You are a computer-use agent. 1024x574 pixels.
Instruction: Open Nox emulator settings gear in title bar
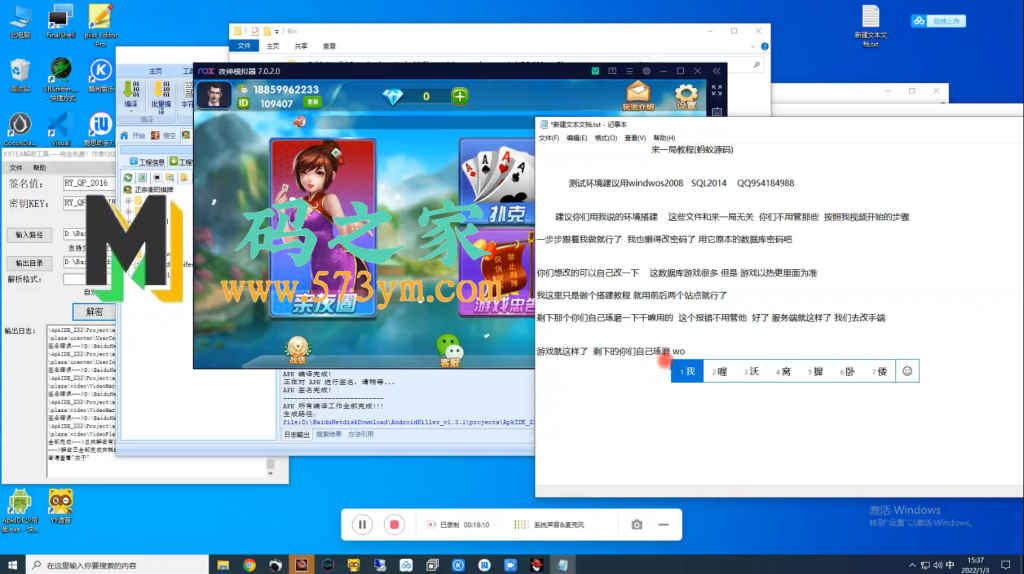[x=647, y=71]
